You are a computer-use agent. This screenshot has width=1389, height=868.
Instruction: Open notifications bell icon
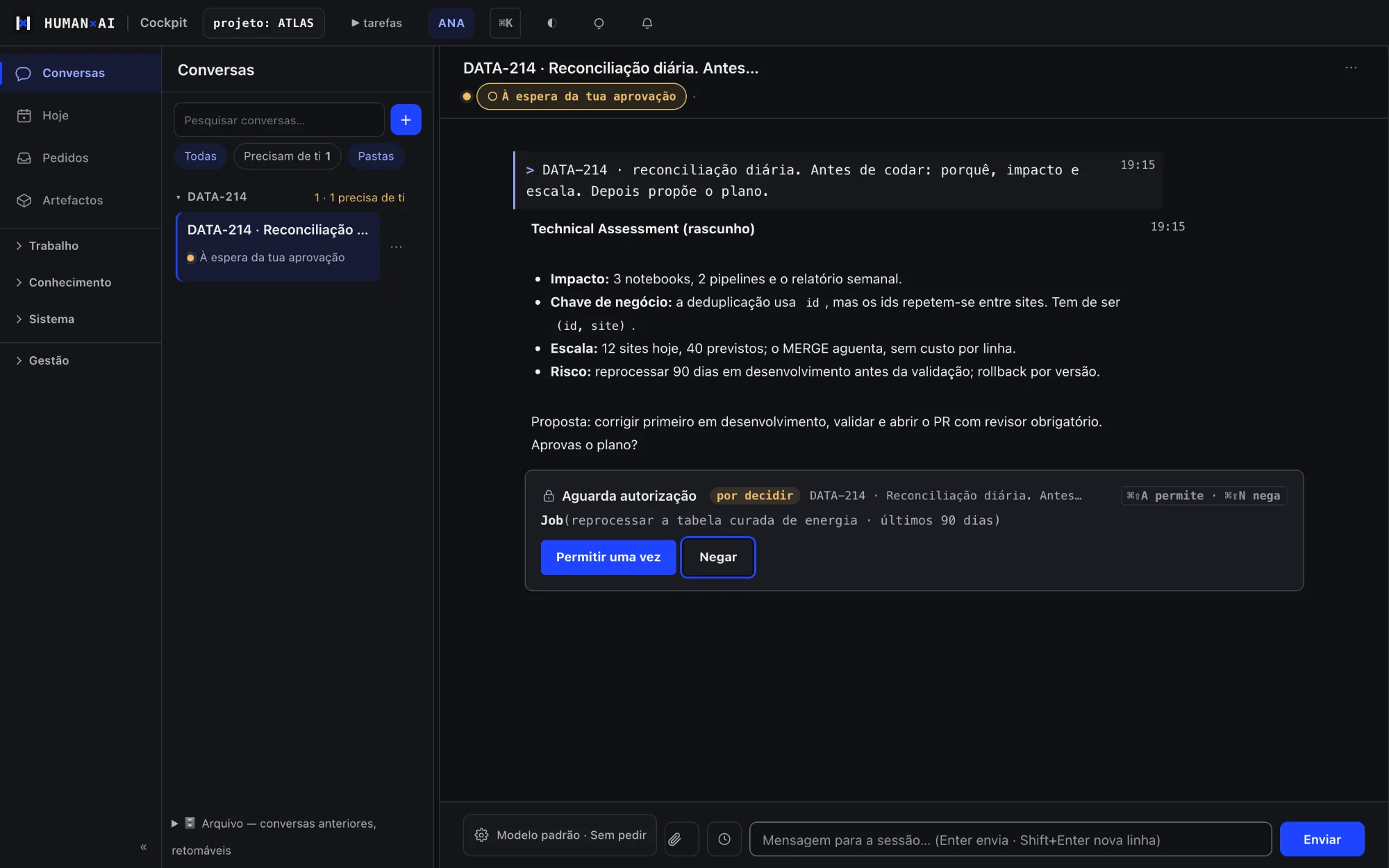[647, 23]
